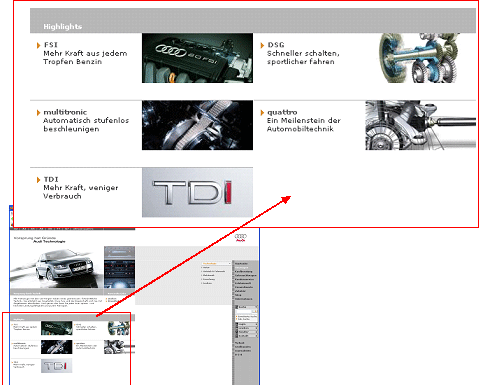The width and height of the screenshot is (480, 385).
Task: Click the search field in grey sidebar
Action: click(x=245, y=311)
